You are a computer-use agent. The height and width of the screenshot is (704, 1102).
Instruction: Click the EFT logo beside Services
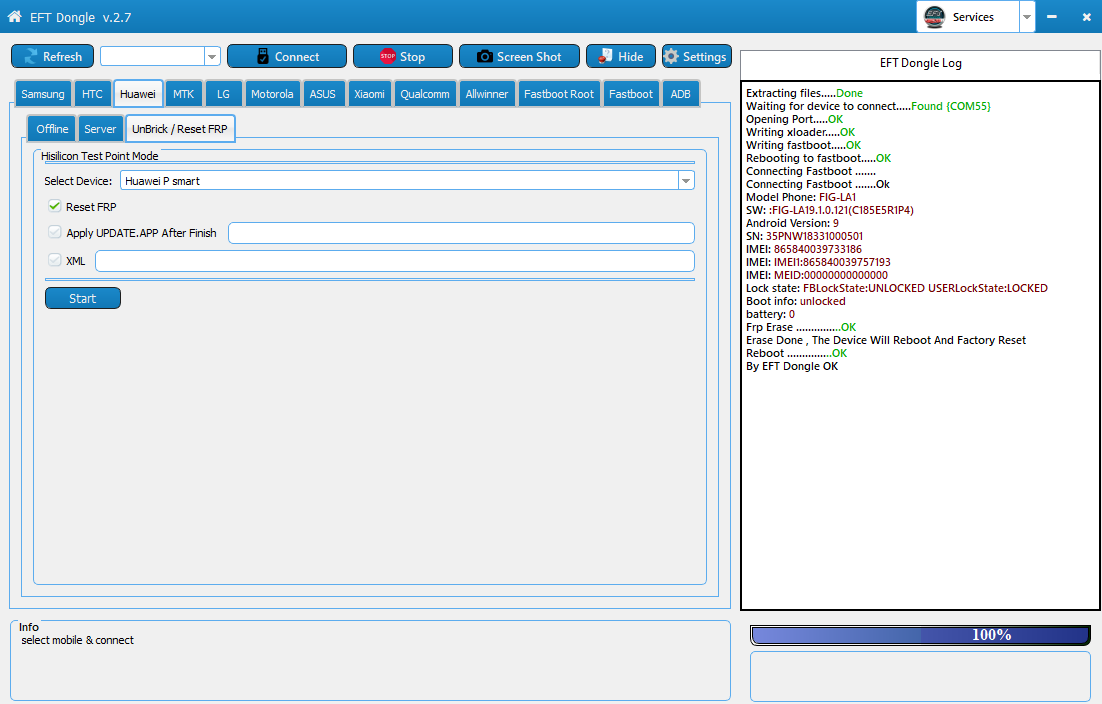pos(934,17)
